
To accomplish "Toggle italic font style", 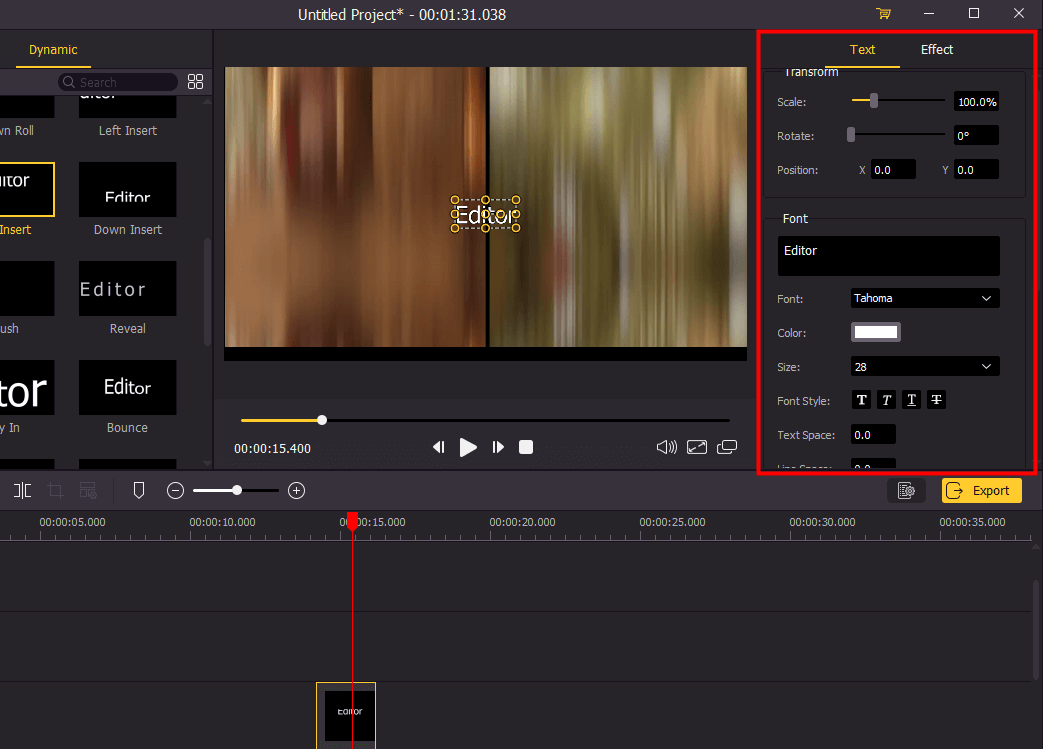I will point(887,400).
